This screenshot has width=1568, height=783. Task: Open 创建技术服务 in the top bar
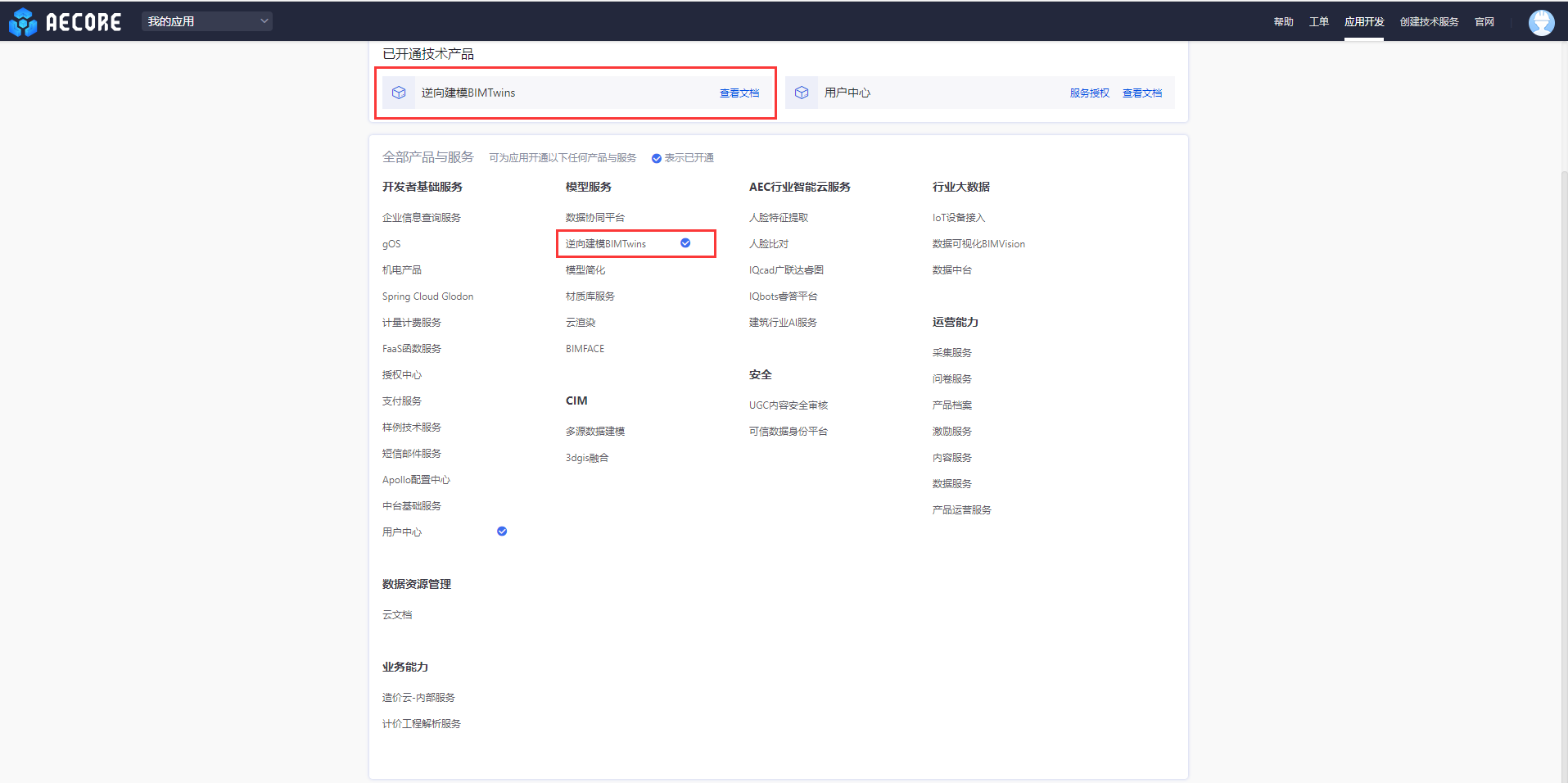point(1429,22)
